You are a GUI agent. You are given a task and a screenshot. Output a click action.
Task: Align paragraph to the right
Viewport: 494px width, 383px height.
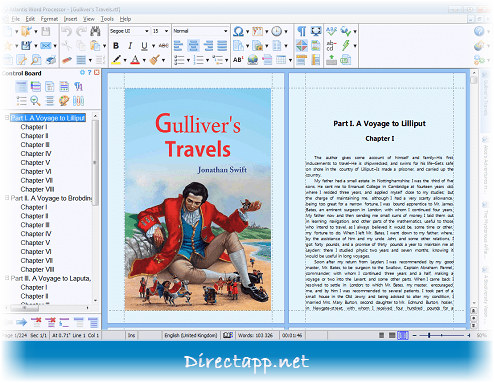point(208,46)
